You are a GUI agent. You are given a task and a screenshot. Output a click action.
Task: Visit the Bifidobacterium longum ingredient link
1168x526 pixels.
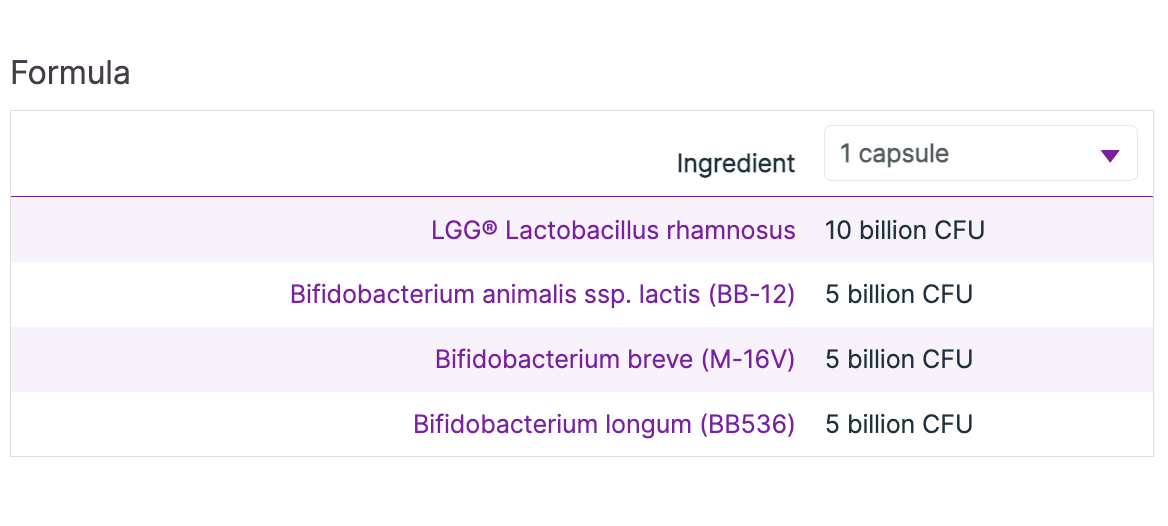pyautogui.click(x=604, y=424)
